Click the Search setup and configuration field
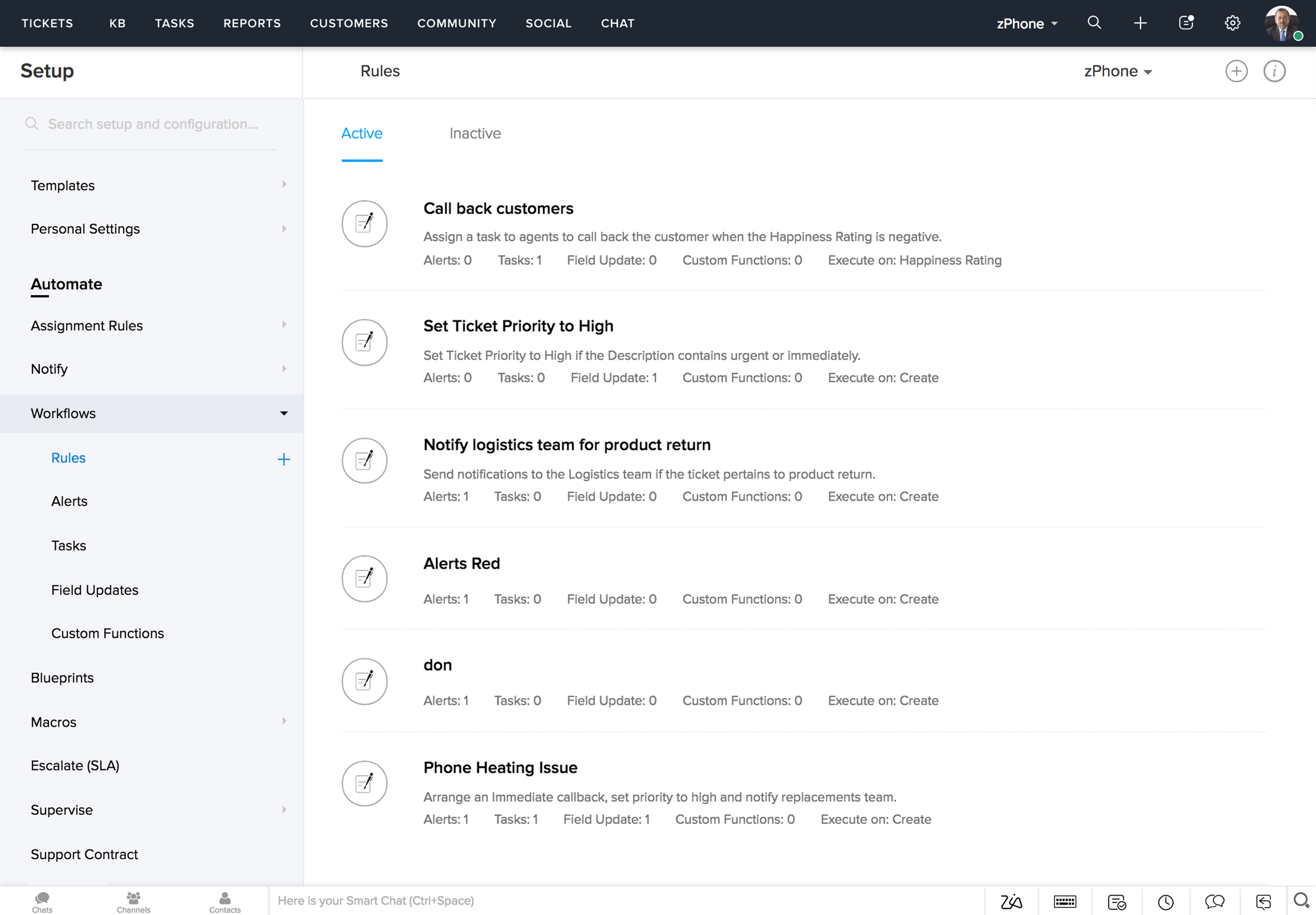Image resolution: width=1316 pixels, height=915 pixels. pos(152,124)
